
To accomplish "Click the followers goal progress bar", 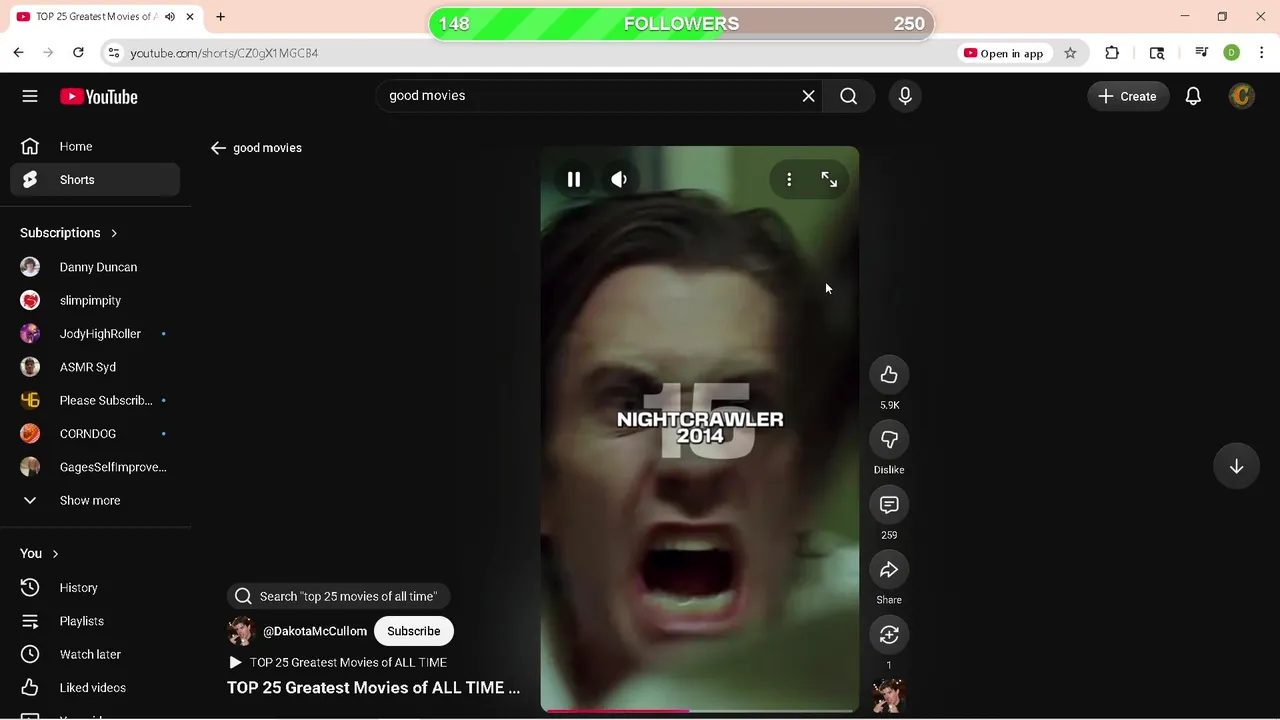I will (681, 24).
